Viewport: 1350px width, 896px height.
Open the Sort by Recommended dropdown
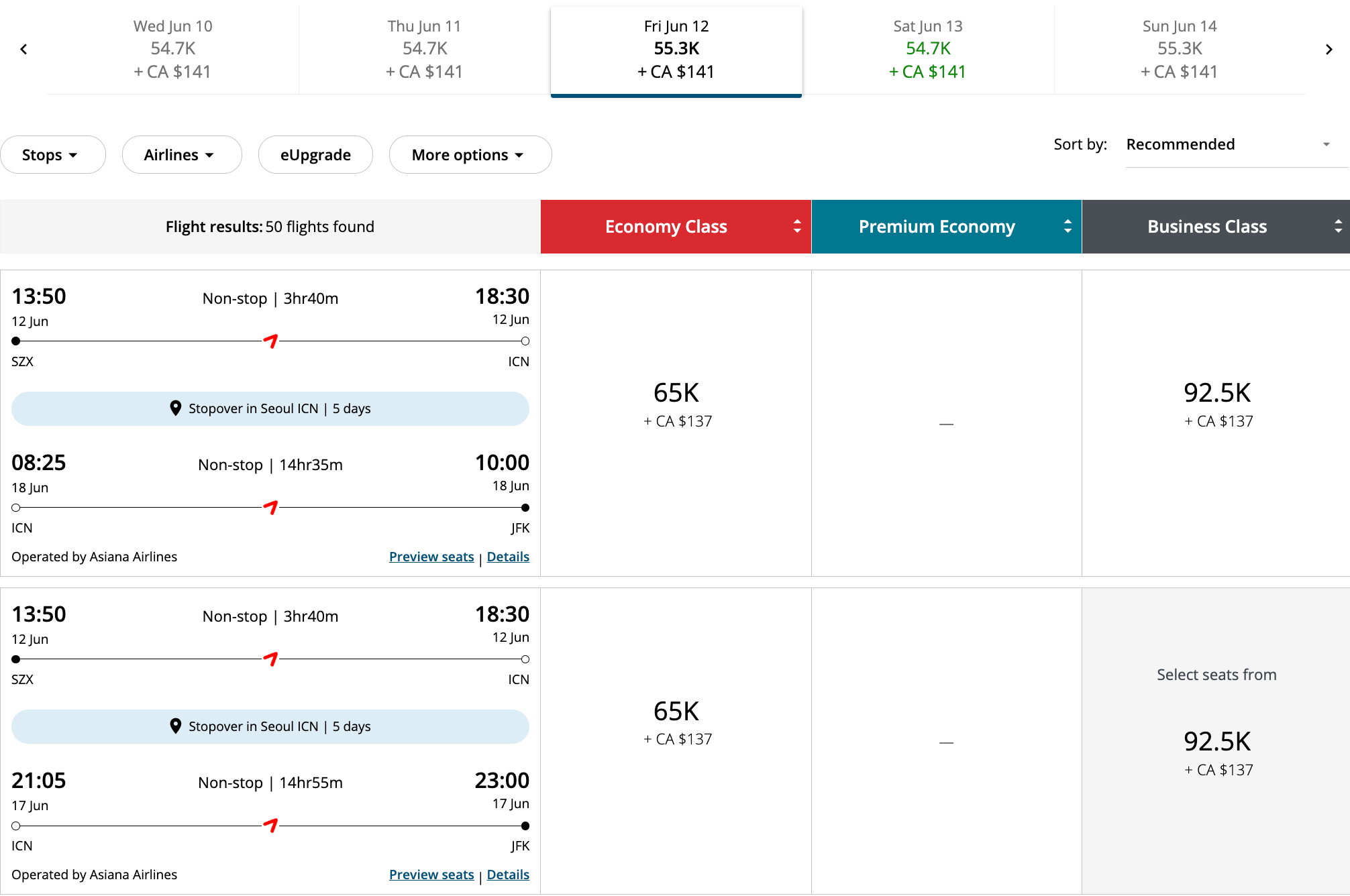(x=1228, y=145)
